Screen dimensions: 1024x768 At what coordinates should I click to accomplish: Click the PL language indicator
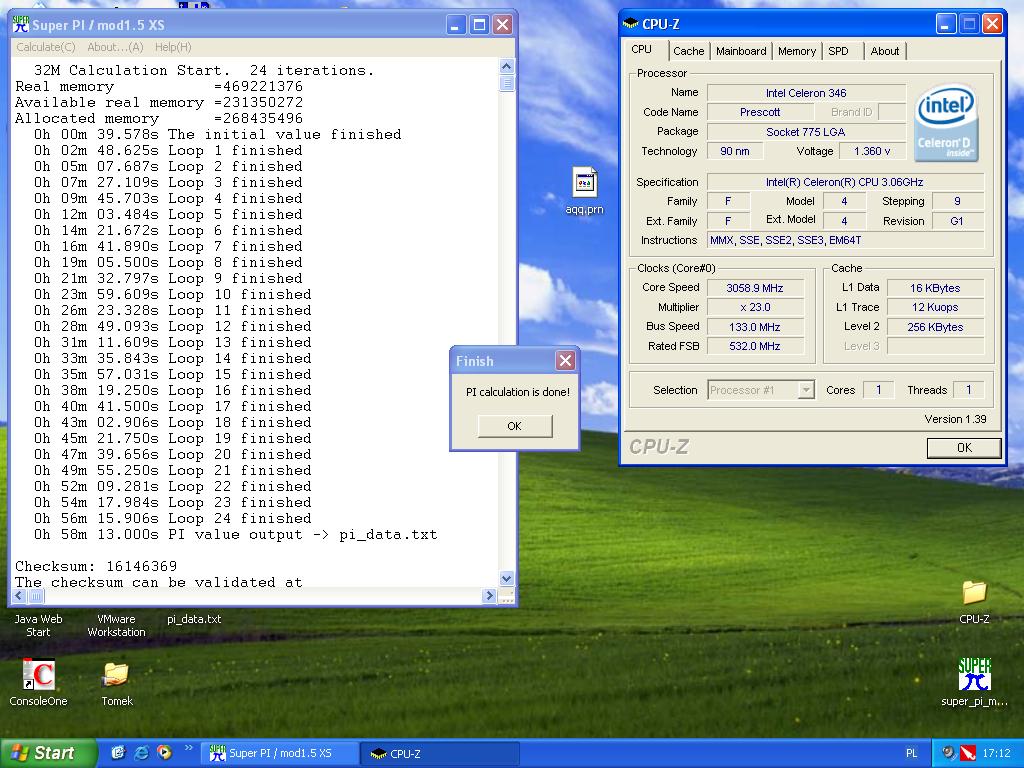[x=912, y=753]
